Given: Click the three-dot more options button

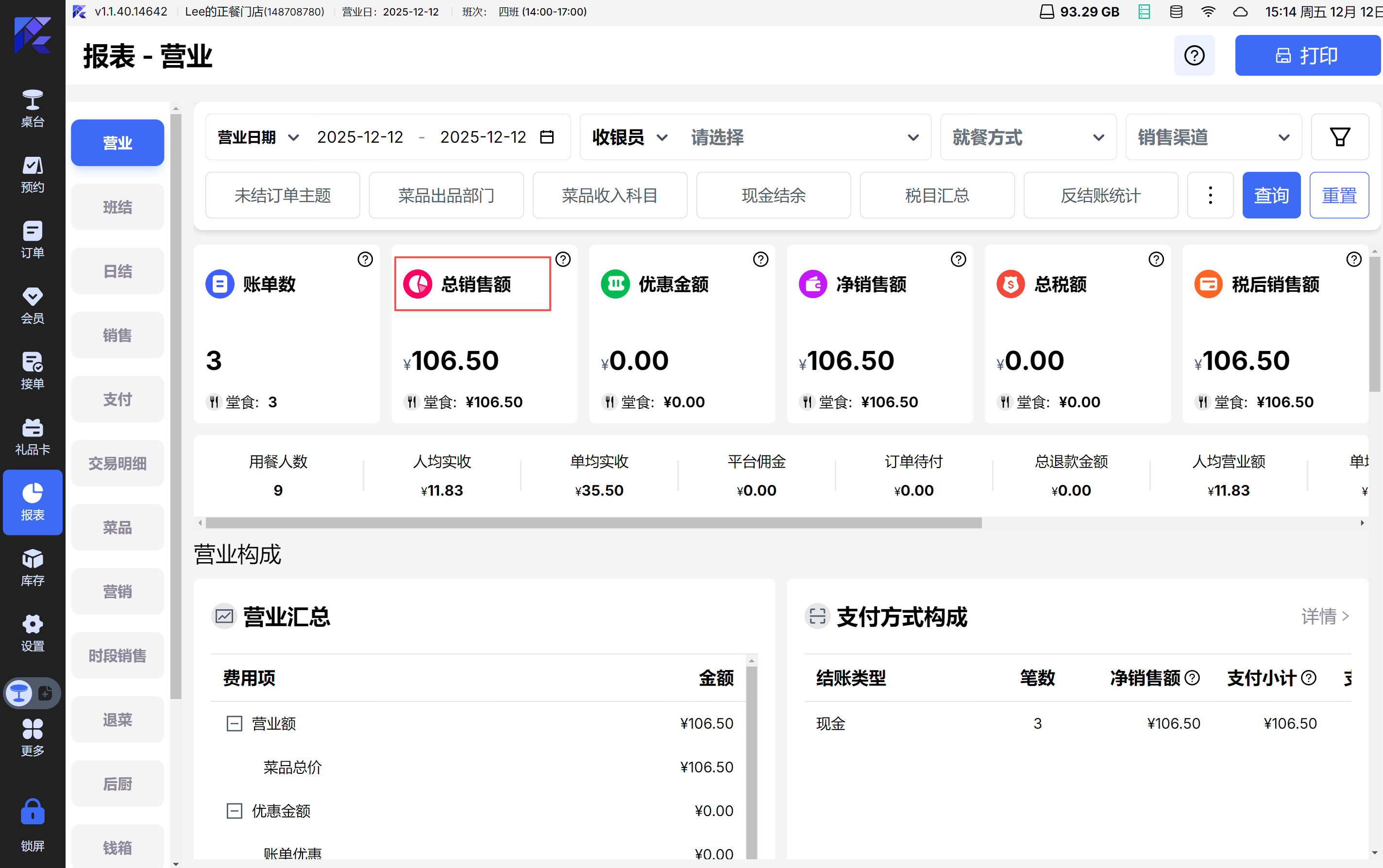Looking at the screenshot, I should click(1210, 195).
